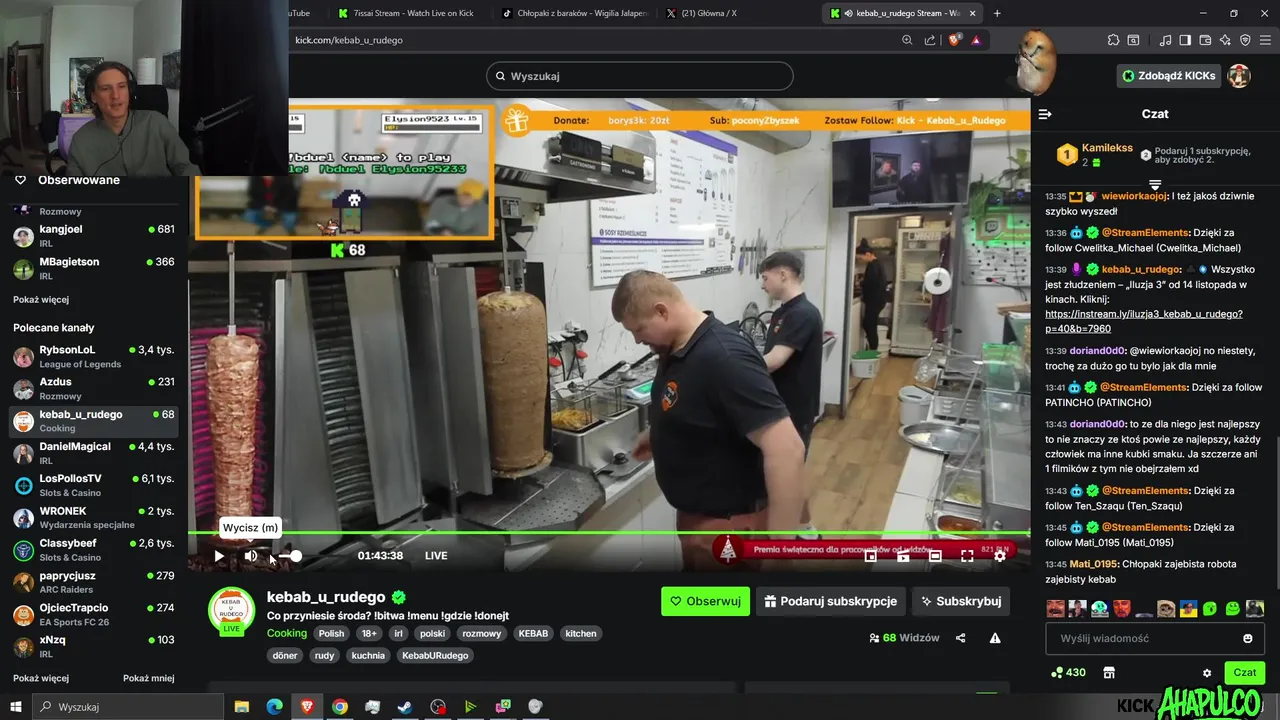Viewport: 1280px width, 720px height.
Task: Click the Obserwuj follow button
Action: (x=705, y=601)
